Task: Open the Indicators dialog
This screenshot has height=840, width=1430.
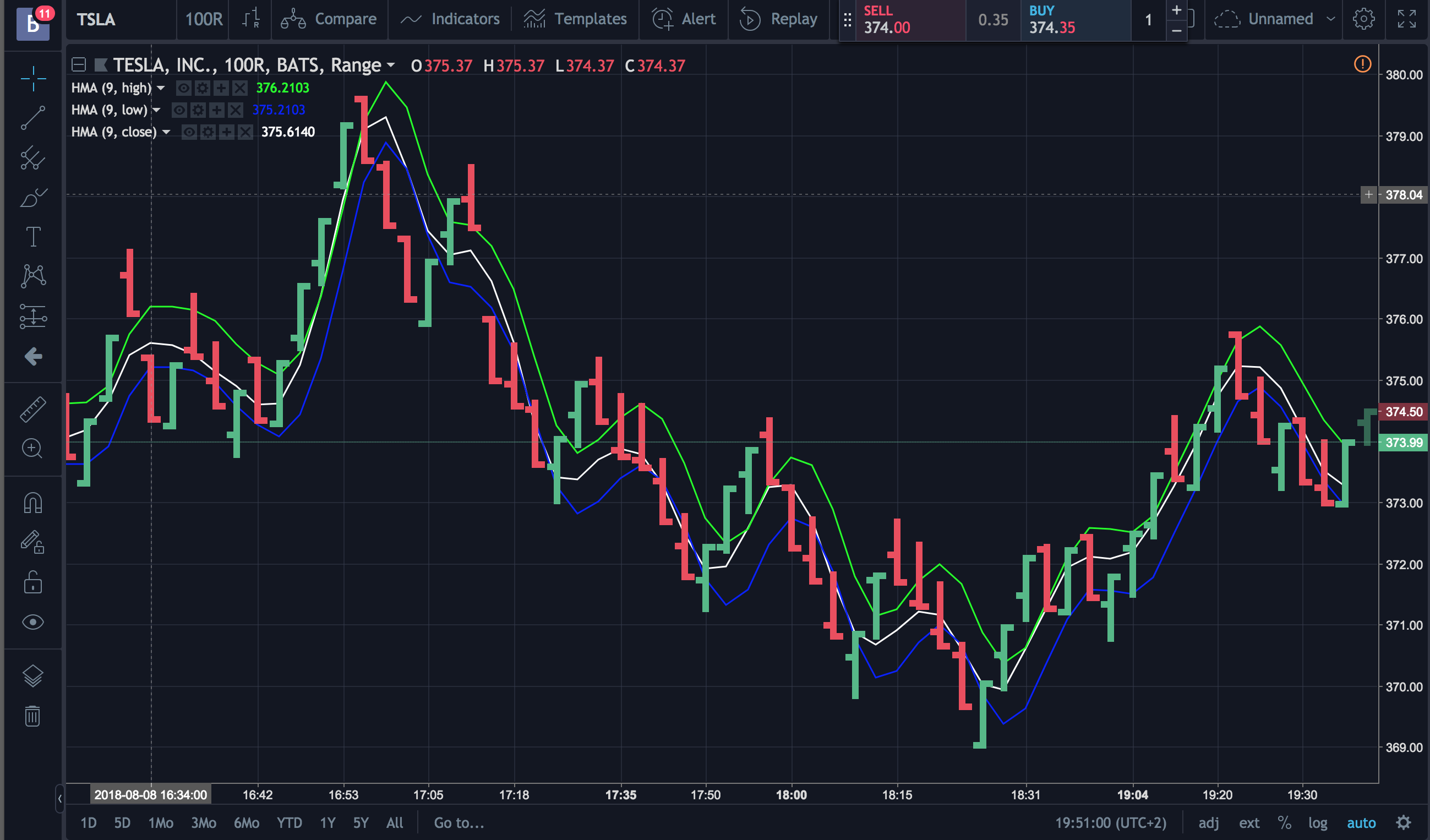Action: [450, 19]
